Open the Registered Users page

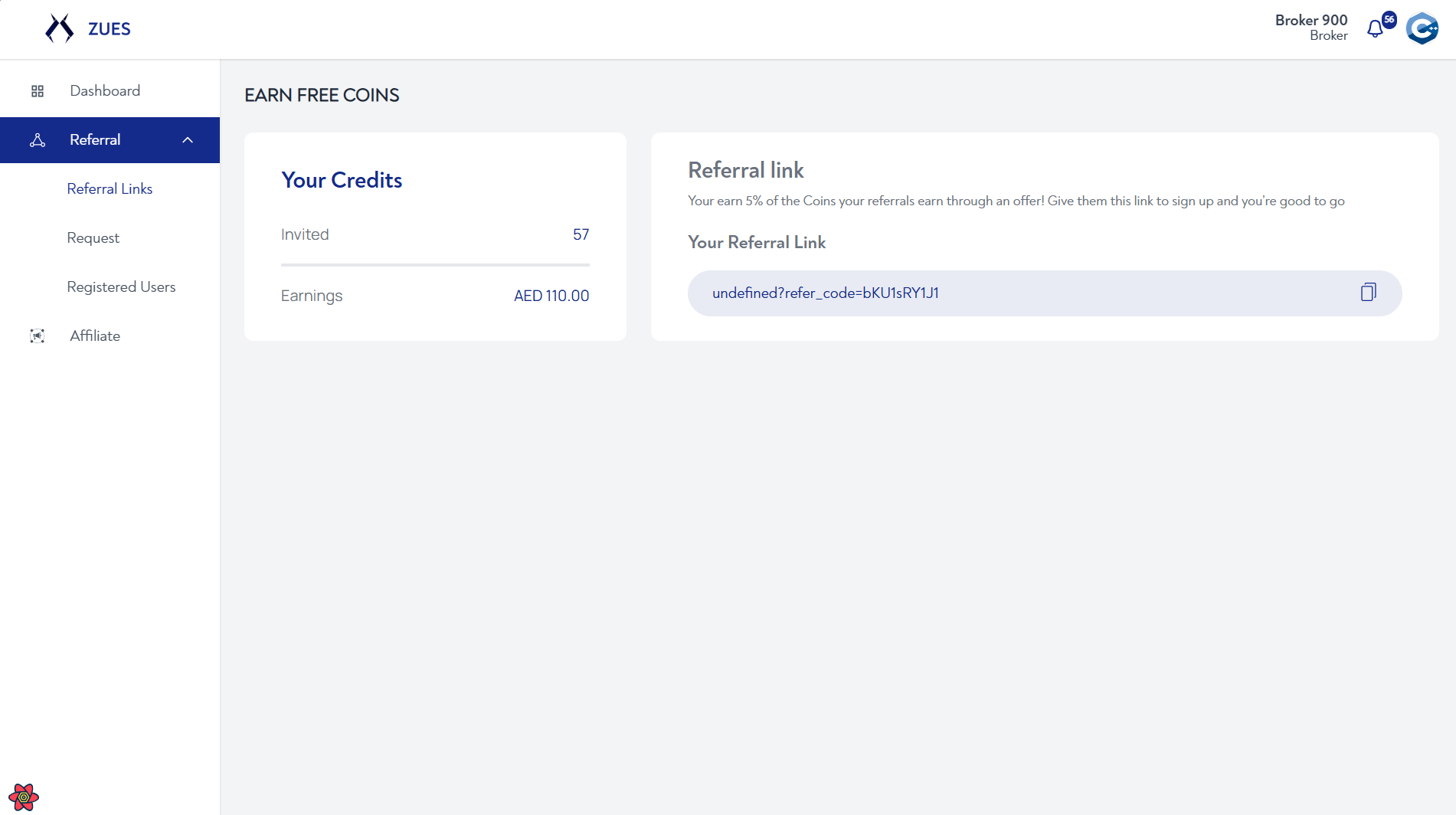(121, 287)
